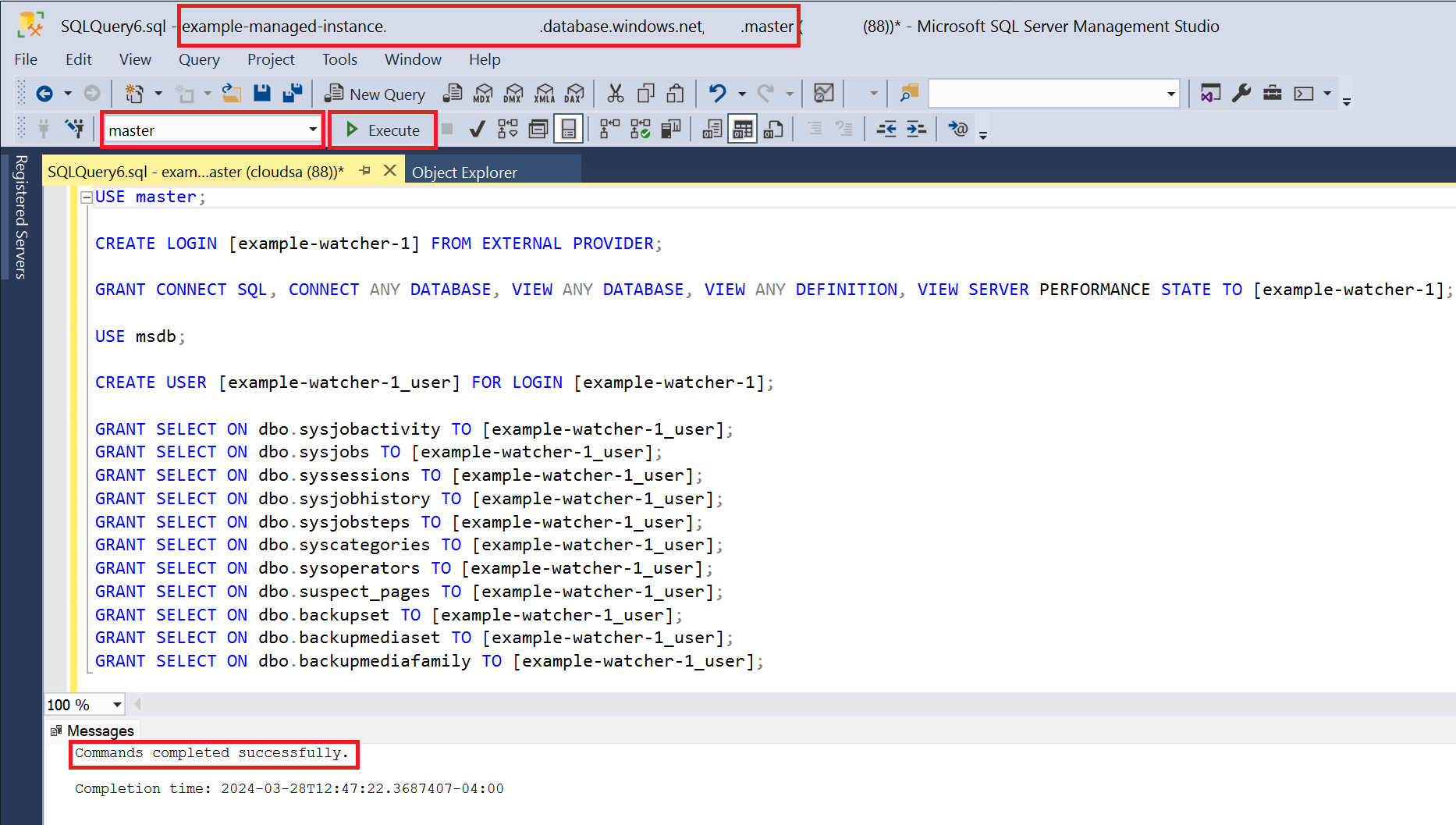Collapse the USE master code region
The image size is (1456, 825).
click(x=87, y=196)
